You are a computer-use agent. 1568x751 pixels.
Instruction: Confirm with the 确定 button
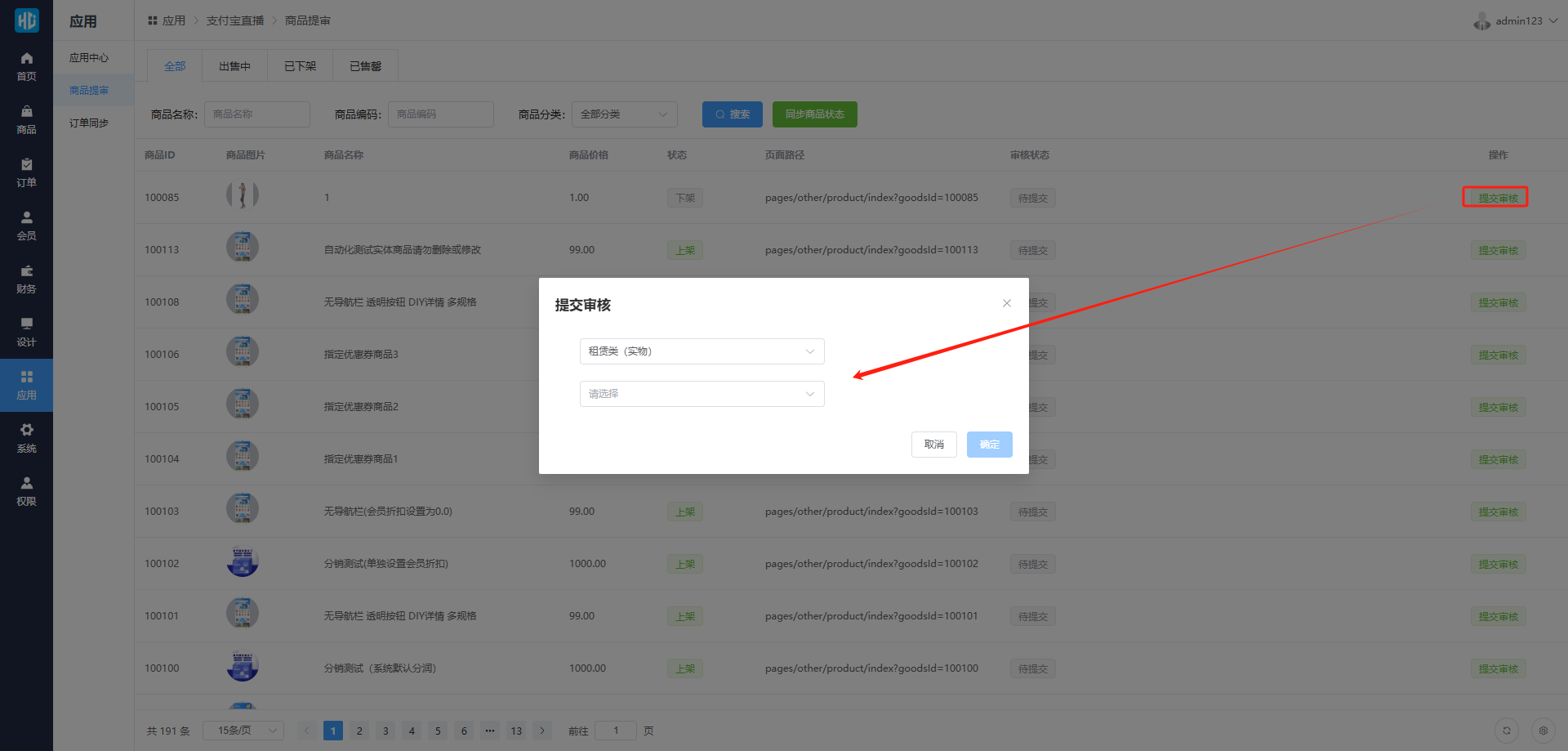989,445
